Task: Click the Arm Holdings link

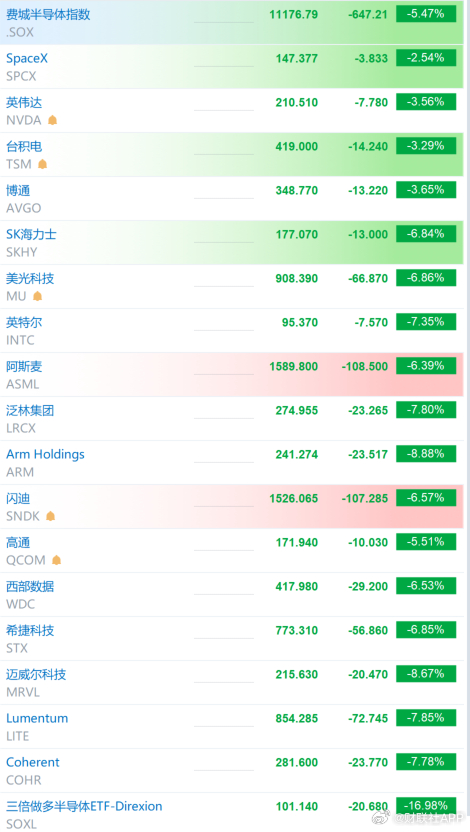Action: (46, 454)
